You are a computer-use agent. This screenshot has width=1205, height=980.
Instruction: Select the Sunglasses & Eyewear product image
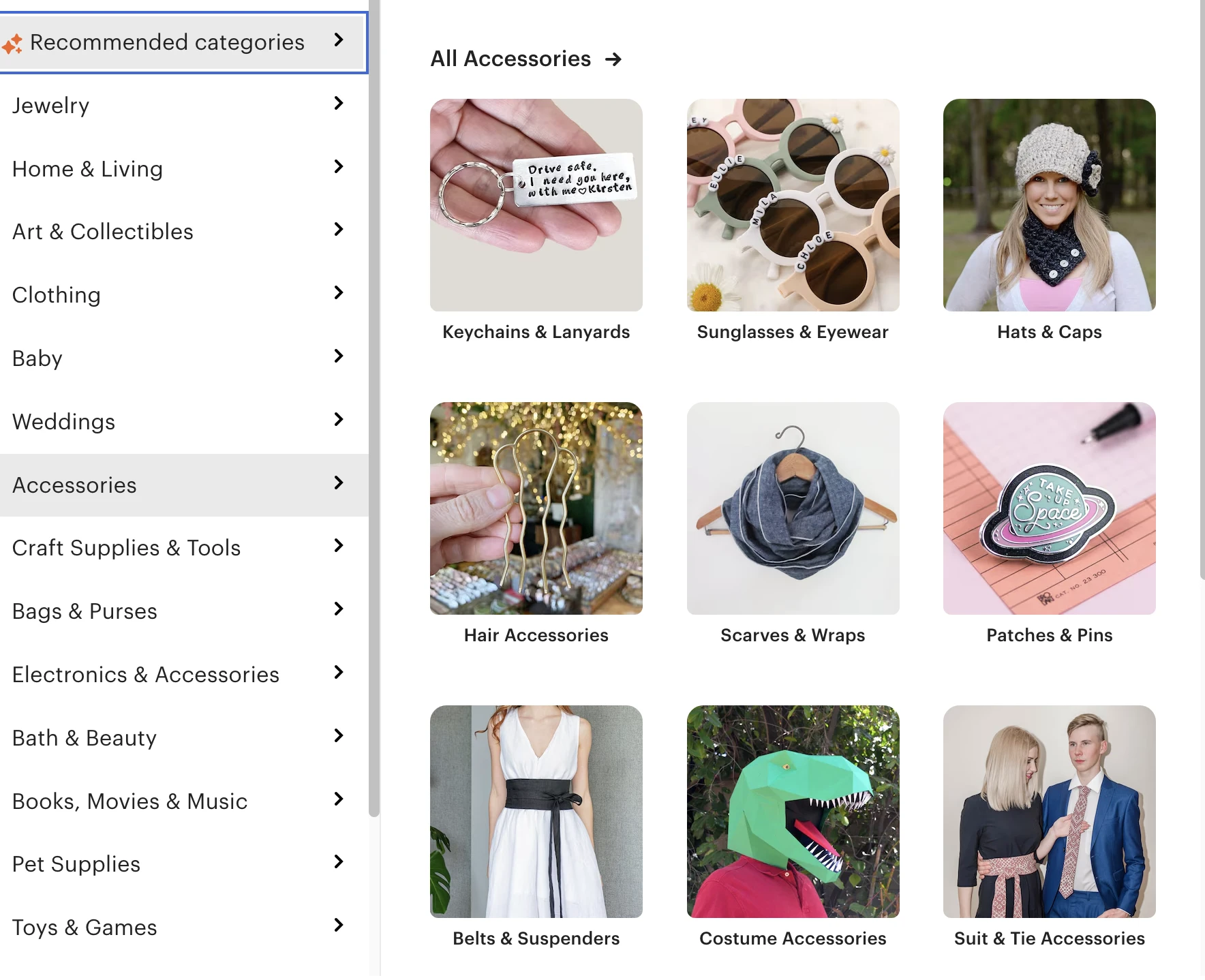793,205
